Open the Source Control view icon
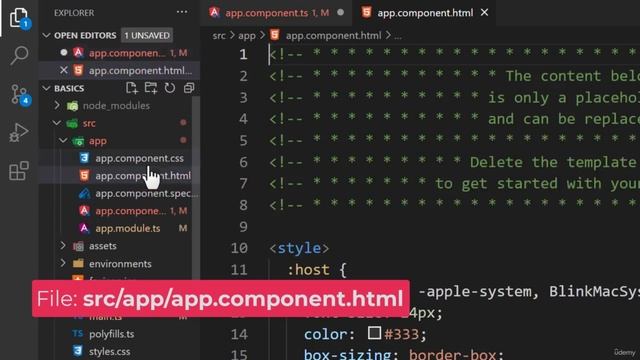640x360 pixels. click(19, 94)
